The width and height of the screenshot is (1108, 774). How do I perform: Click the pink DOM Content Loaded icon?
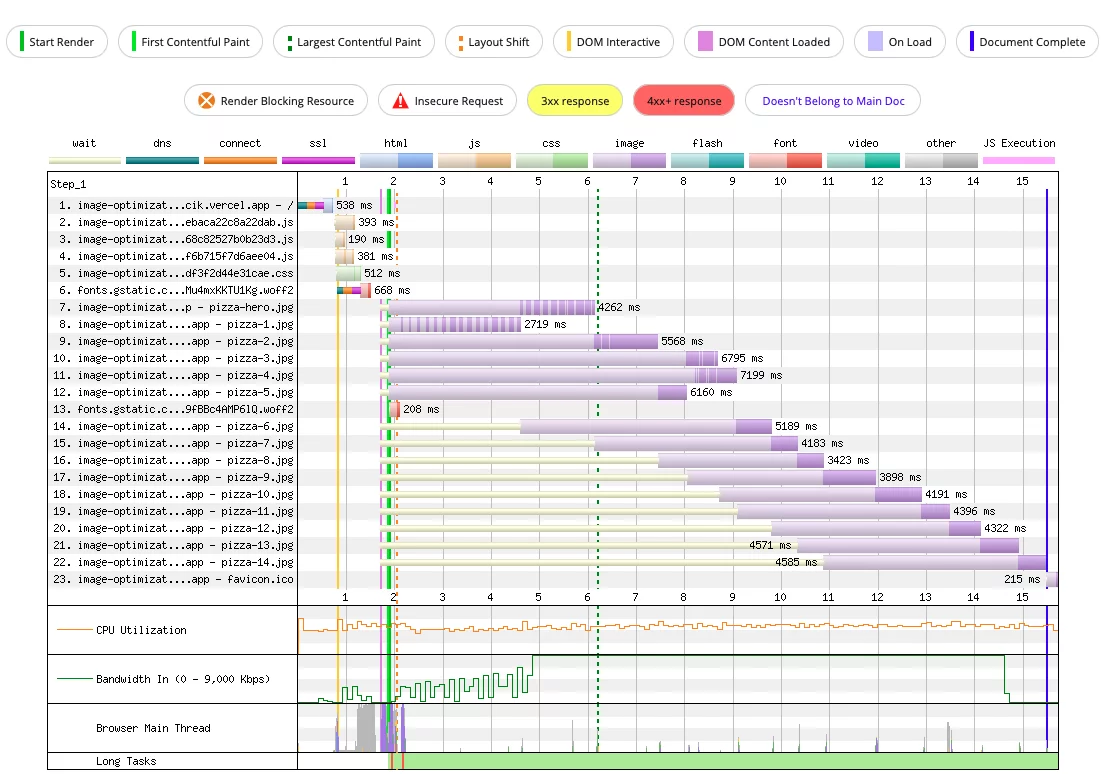click(705, 42)
